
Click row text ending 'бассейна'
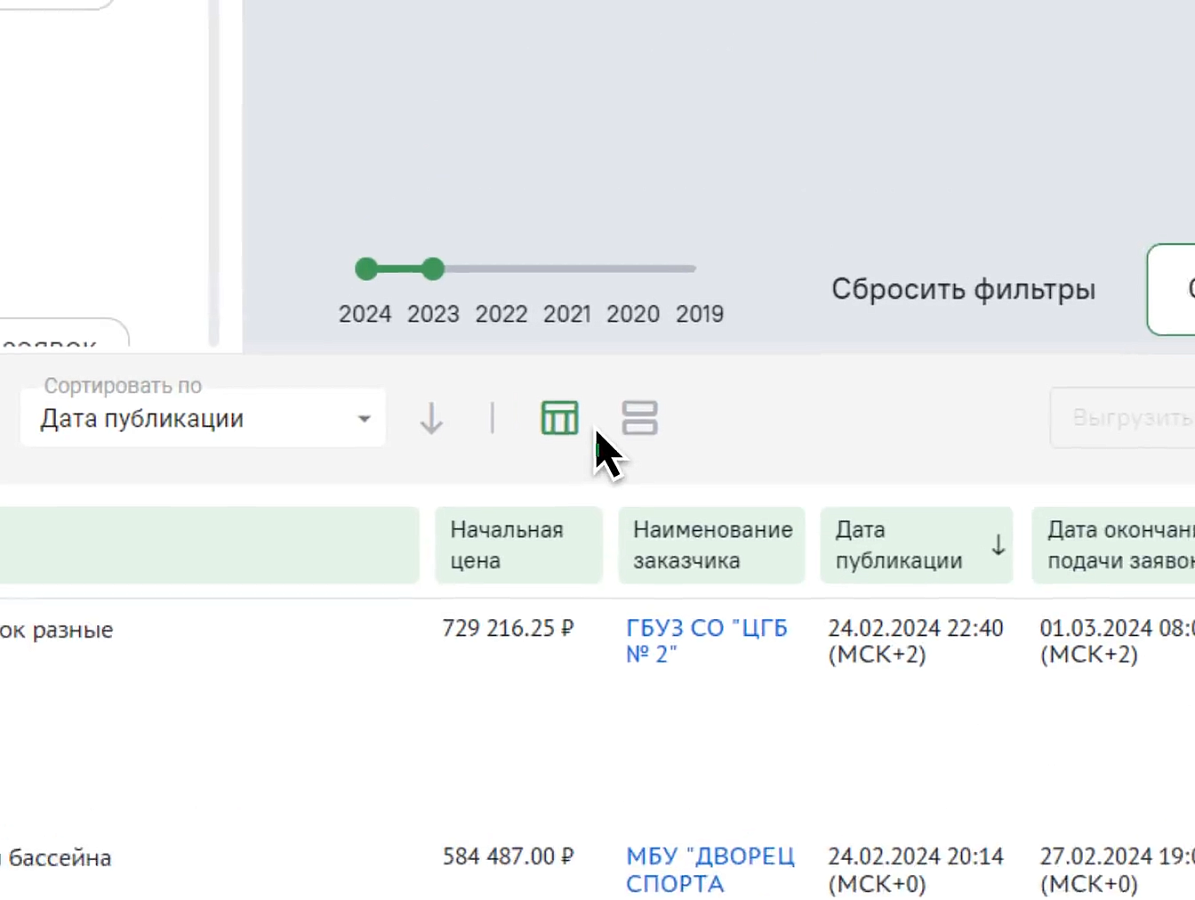56,858
